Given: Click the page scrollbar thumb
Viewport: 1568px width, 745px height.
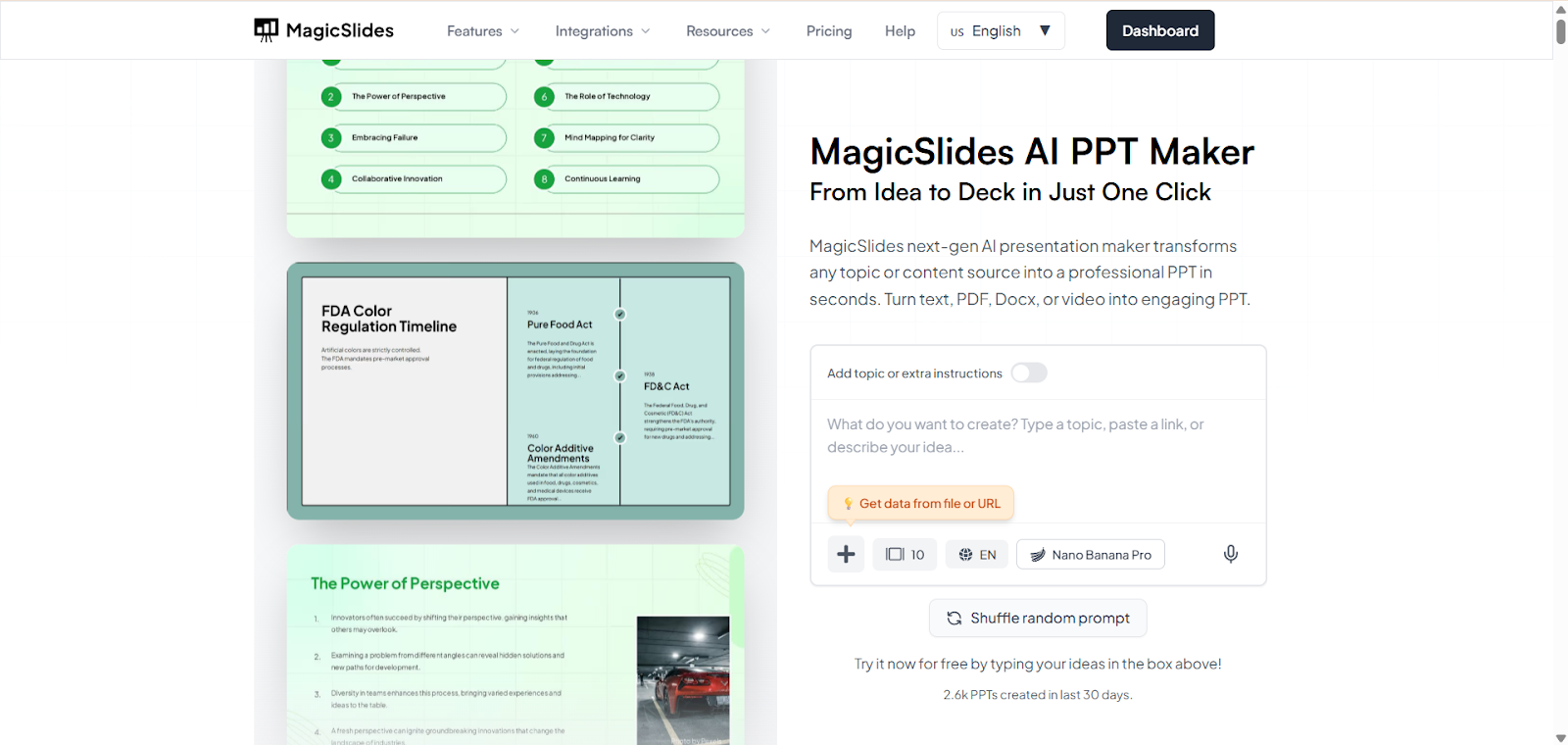Looking at the screenshot, I should click(1560, 30).
